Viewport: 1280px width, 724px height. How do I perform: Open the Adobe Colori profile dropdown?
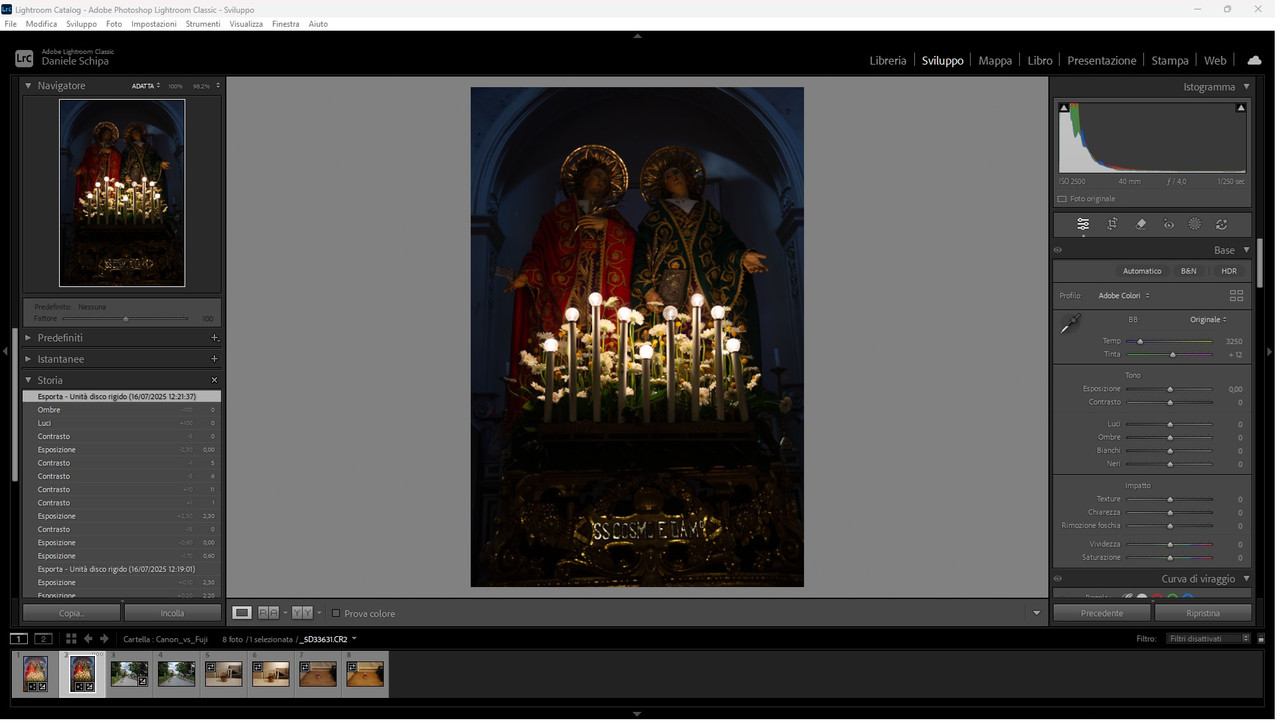click(1124, 296)
